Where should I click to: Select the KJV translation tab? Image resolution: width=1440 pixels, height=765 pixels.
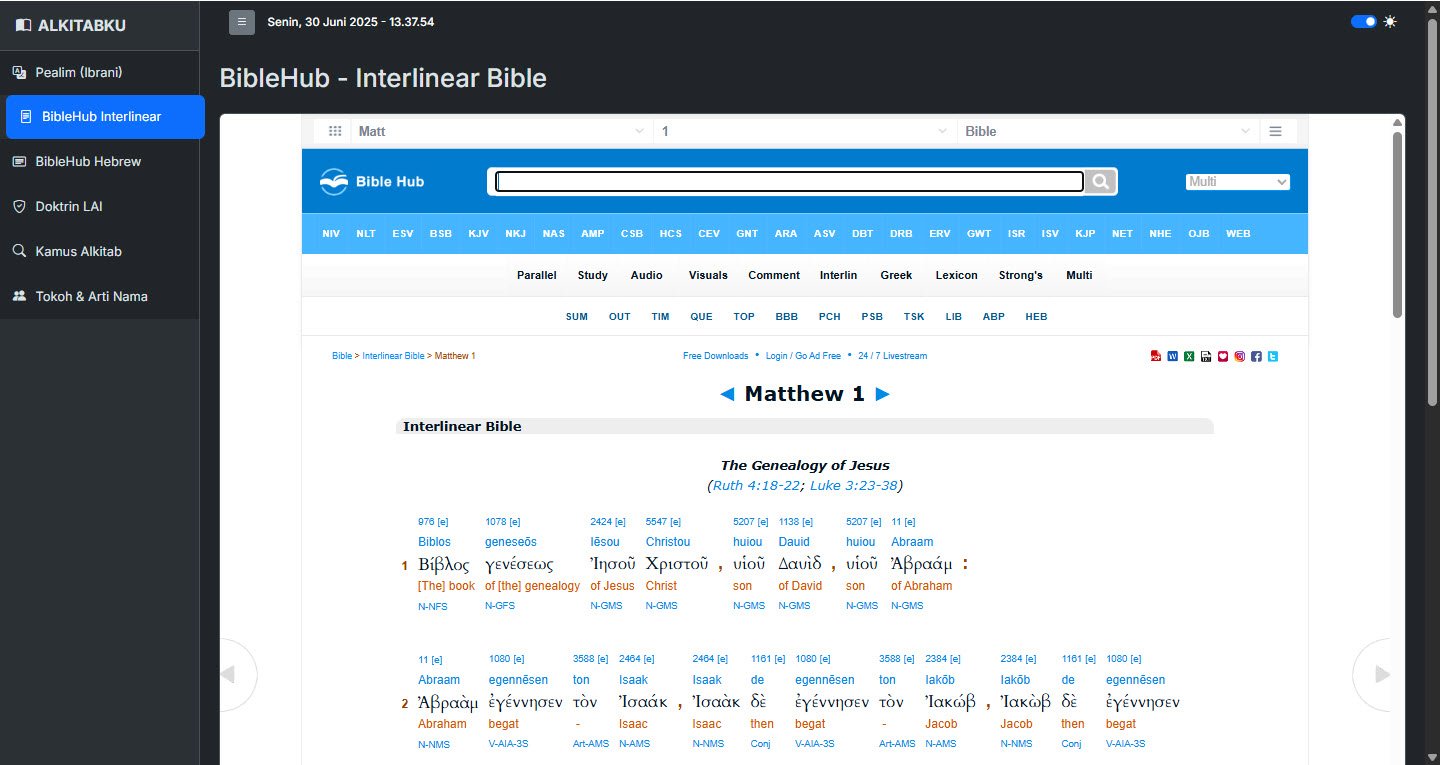[x=479, y=233]
